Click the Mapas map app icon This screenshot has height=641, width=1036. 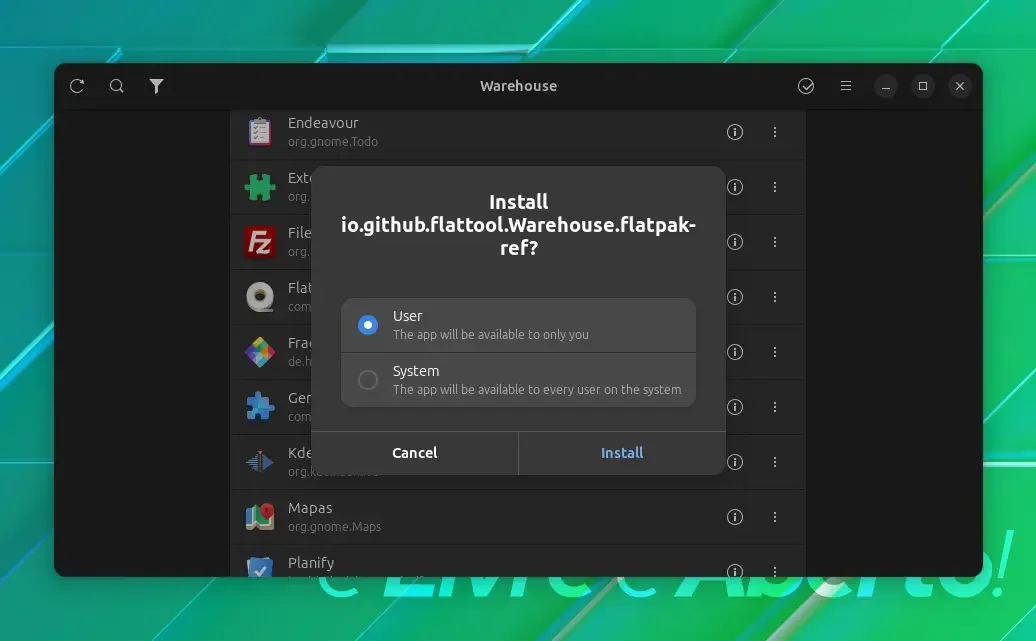260,517
